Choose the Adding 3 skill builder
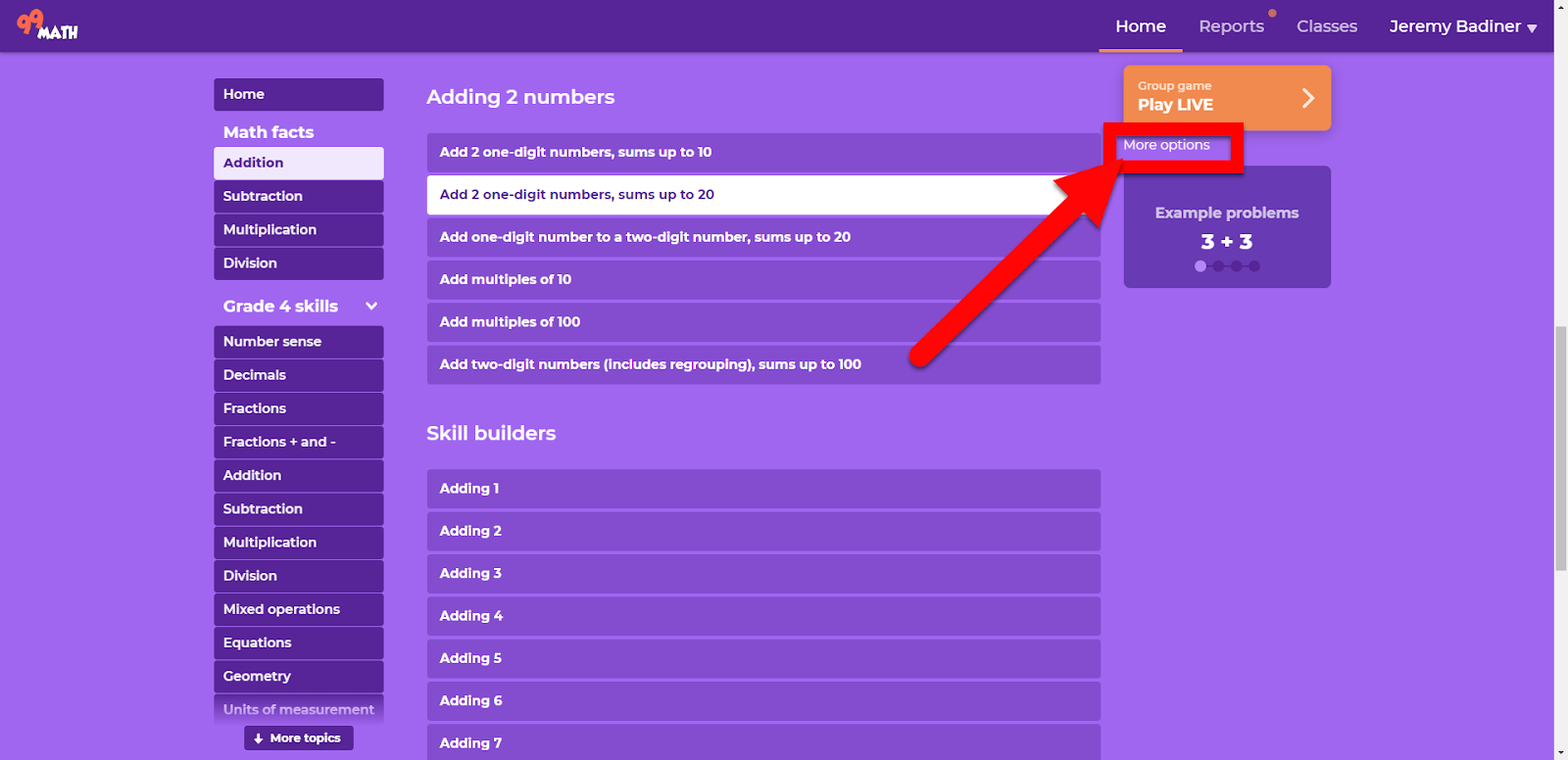The width and height of the screenshot is (1568, 760). (763, 574)
